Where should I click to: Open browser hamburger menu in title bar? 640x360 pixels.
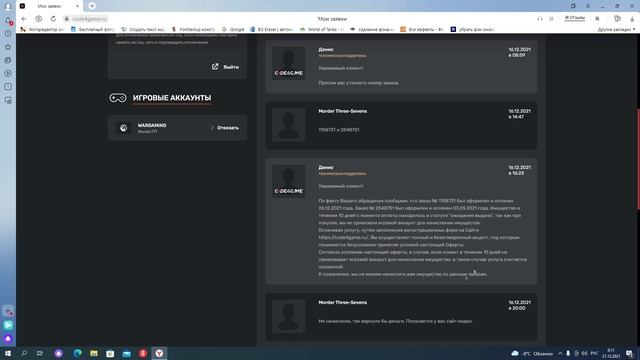click(588, 6)
